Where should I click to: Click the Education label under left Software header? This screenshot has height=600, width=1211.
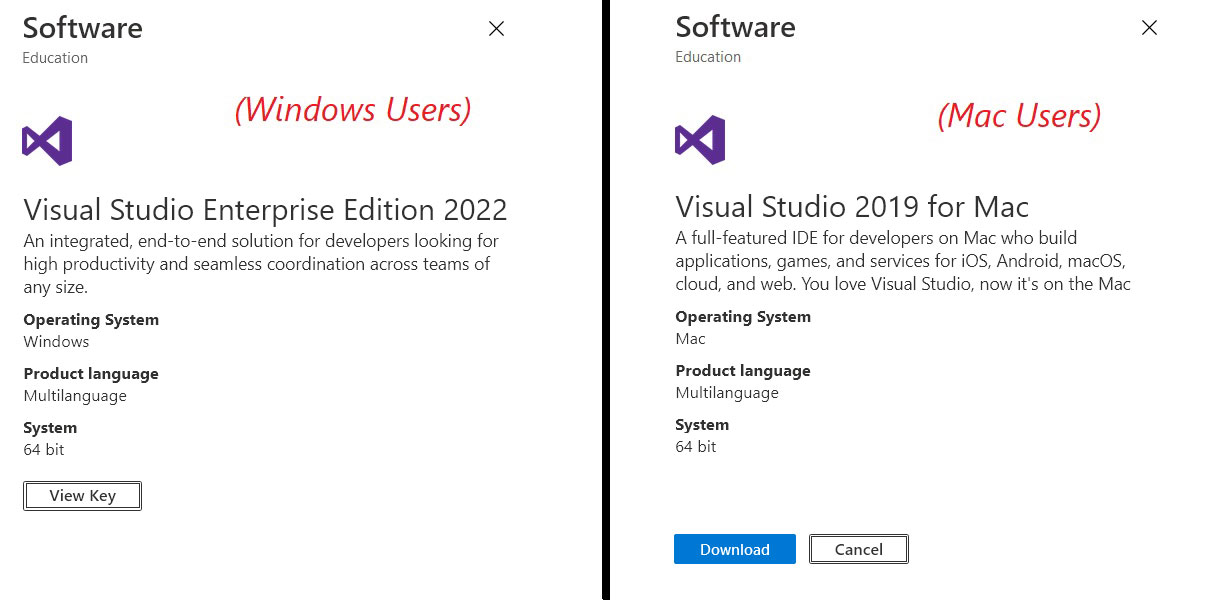[54, 58]
